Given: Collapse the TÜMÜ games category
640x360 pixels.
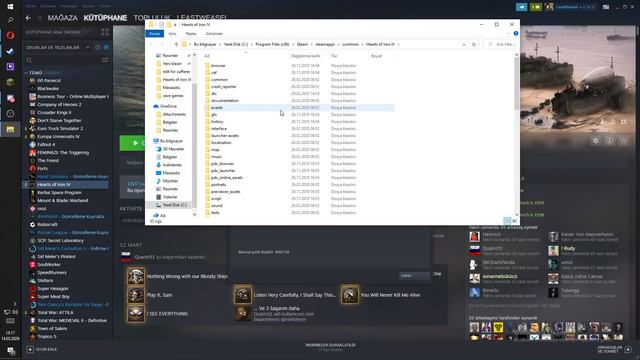Looking at the screenshot, I should coord(26,73).
